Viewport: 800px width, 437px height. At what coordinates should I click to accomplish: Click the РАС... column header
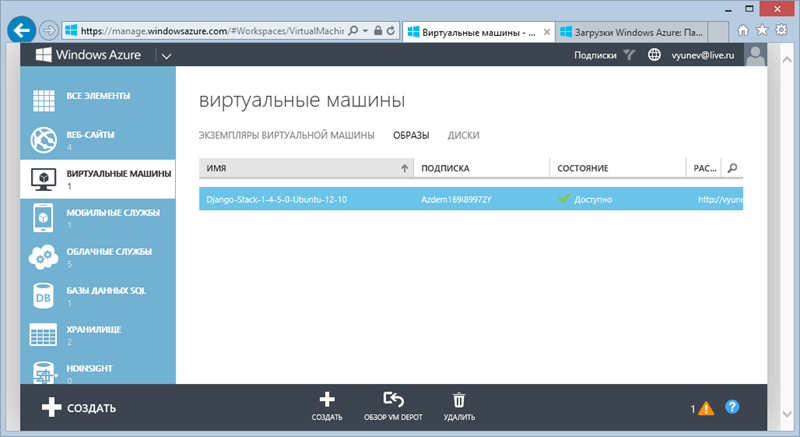705,168
